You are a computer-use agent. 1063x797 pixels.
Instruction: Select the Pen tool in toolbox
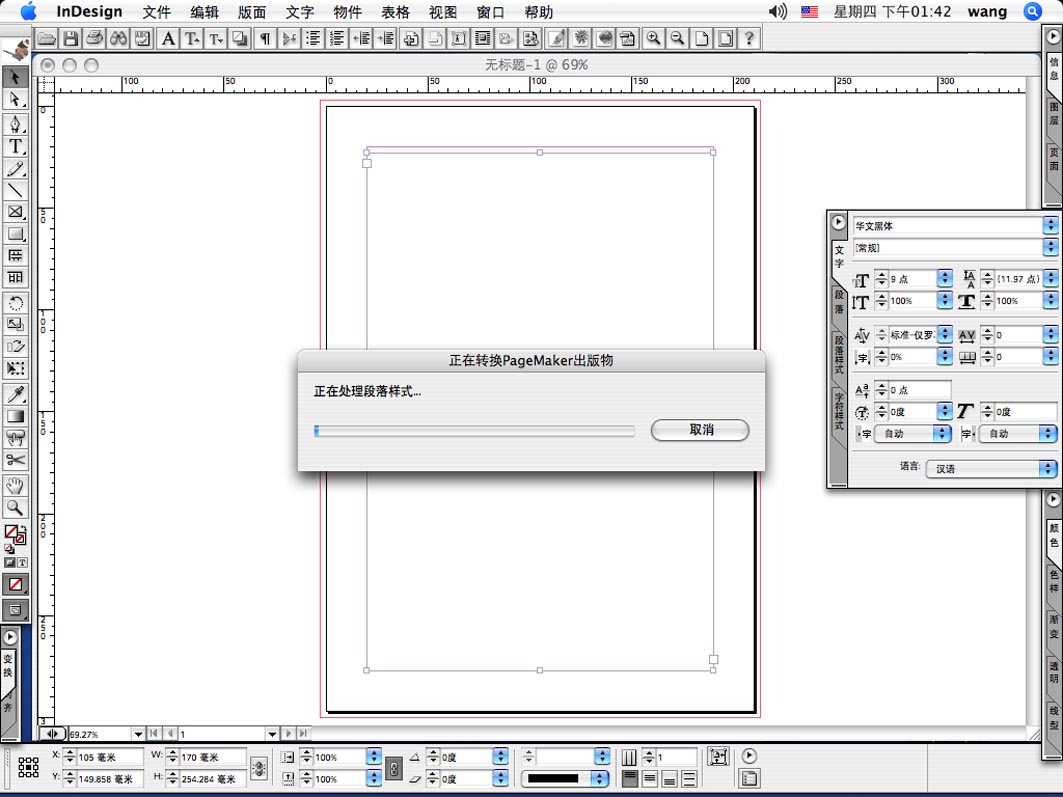(15, 124)
